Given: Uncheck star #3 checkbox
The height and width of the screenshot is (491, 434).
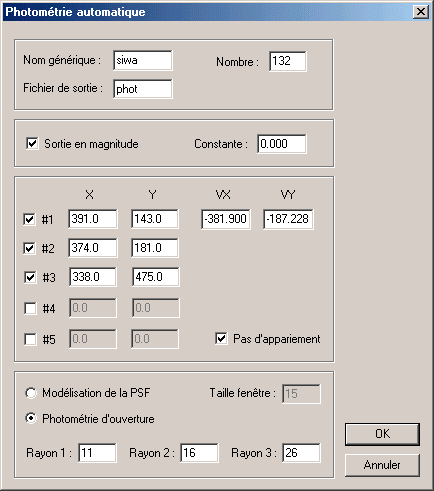Looking at the screenshot, I should pos(30,277).
